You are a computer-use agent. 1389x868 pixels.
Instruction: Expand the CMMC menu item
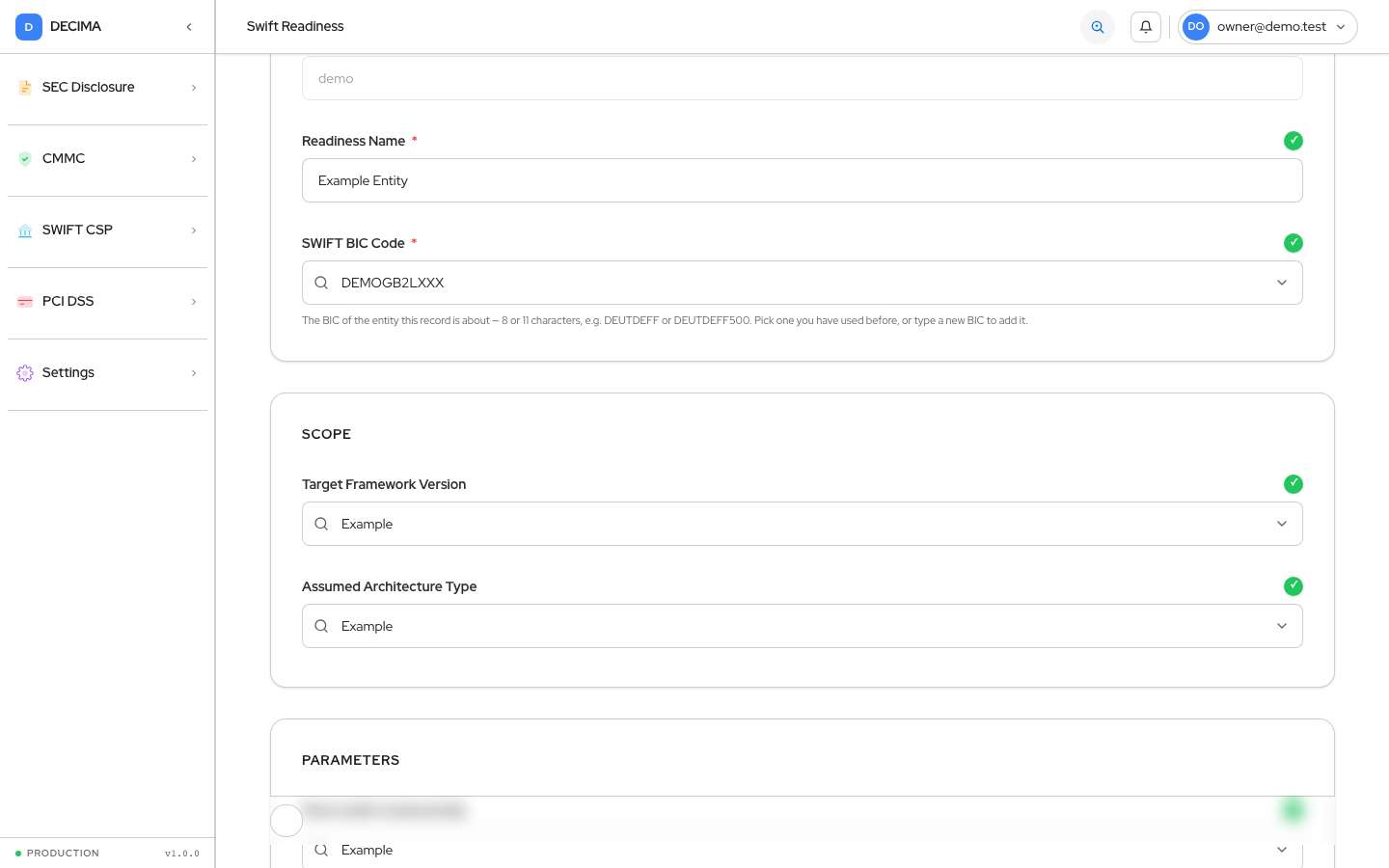(x=107, y=159)
